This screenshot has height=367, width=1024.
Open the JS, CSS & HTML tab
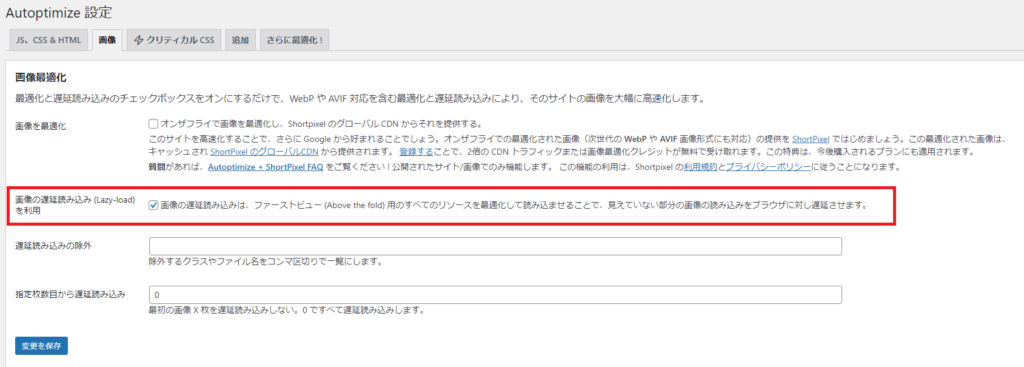(48, 40)
